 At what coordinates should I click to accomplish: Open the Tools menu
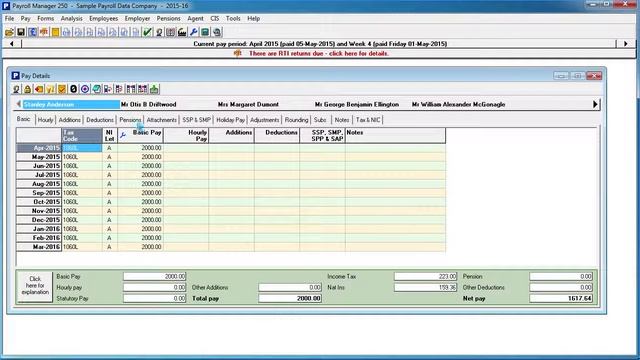tap(233, 18)
